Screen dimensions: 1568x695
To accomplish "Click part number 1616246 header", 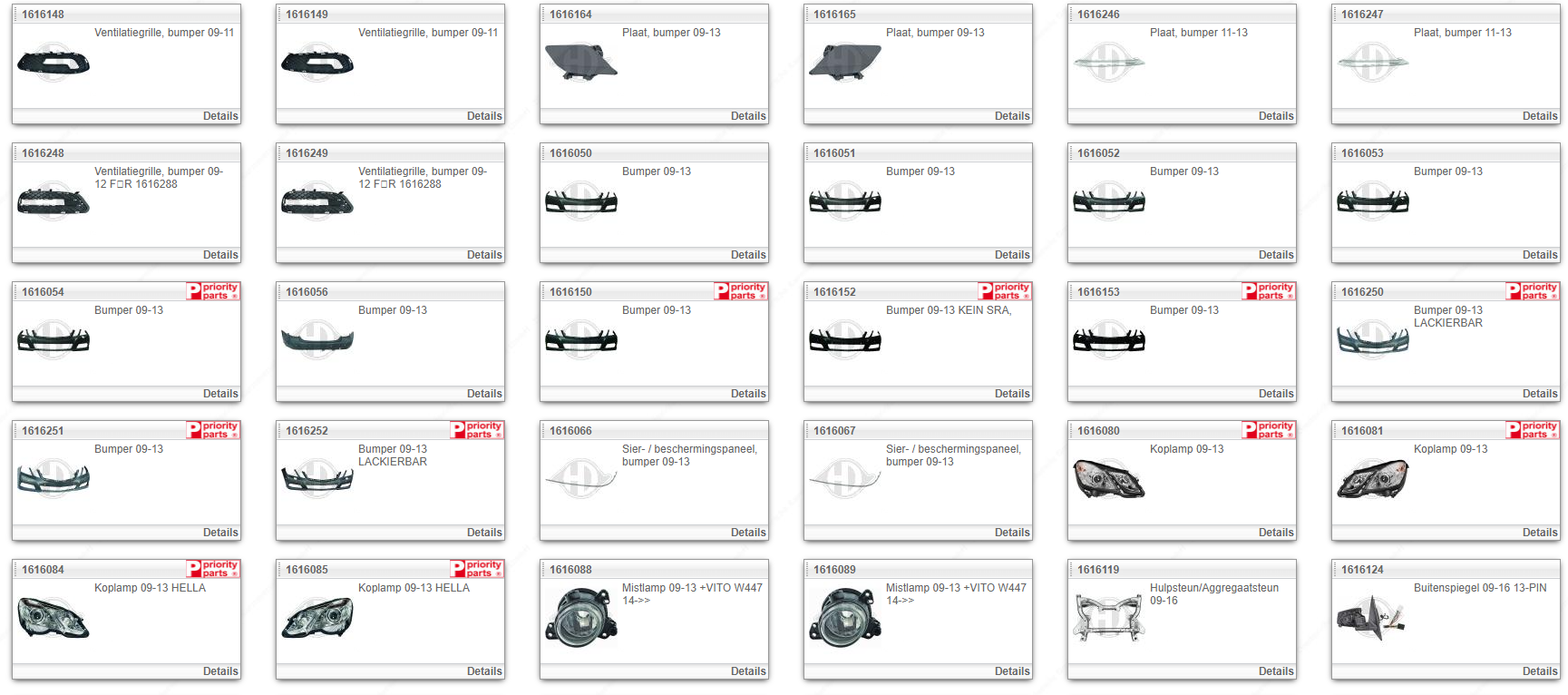I will click(x=1098, y=15).
